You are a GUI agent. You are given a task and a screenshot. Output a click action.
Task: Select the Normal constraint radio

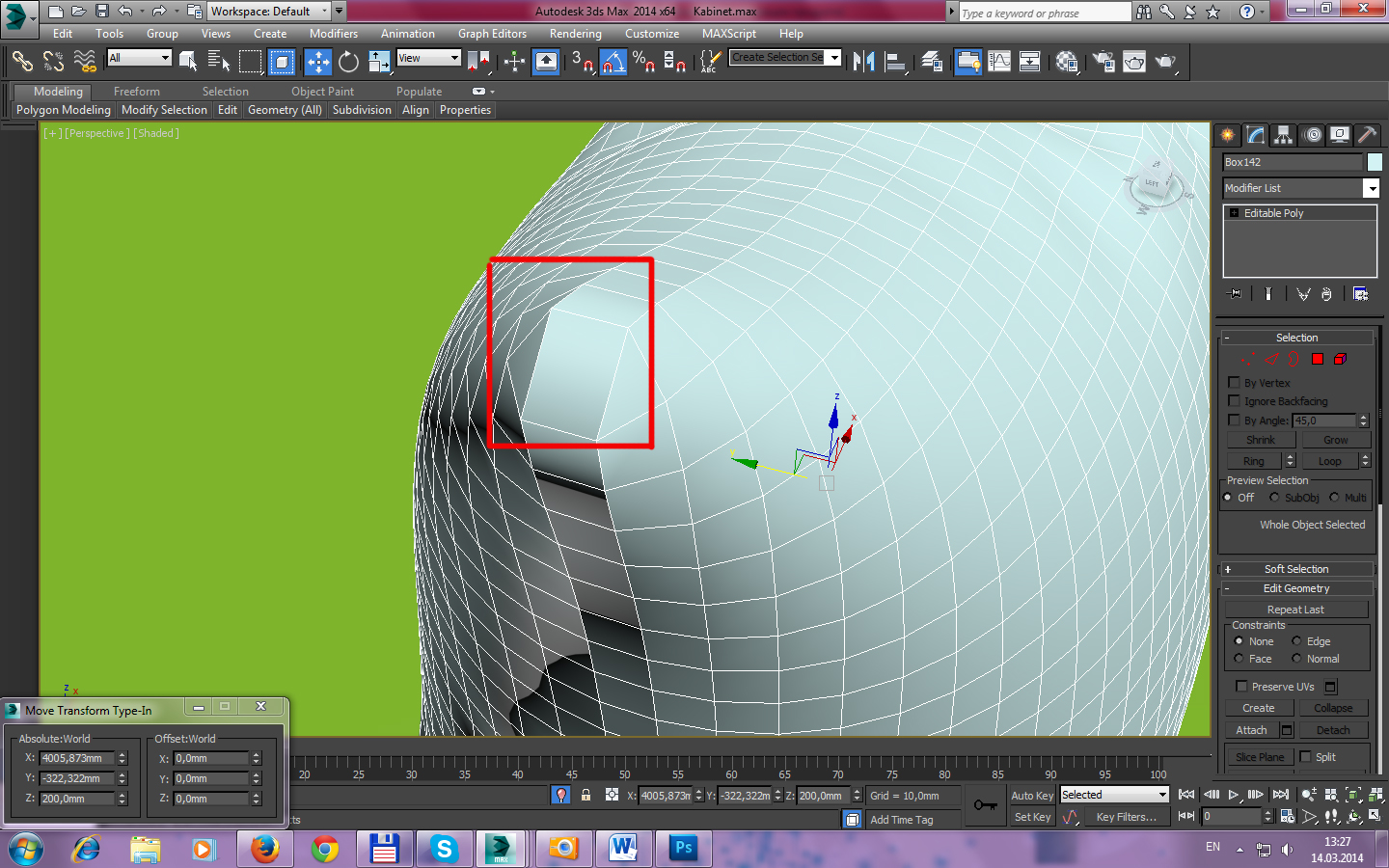(x=1296, y=659)
